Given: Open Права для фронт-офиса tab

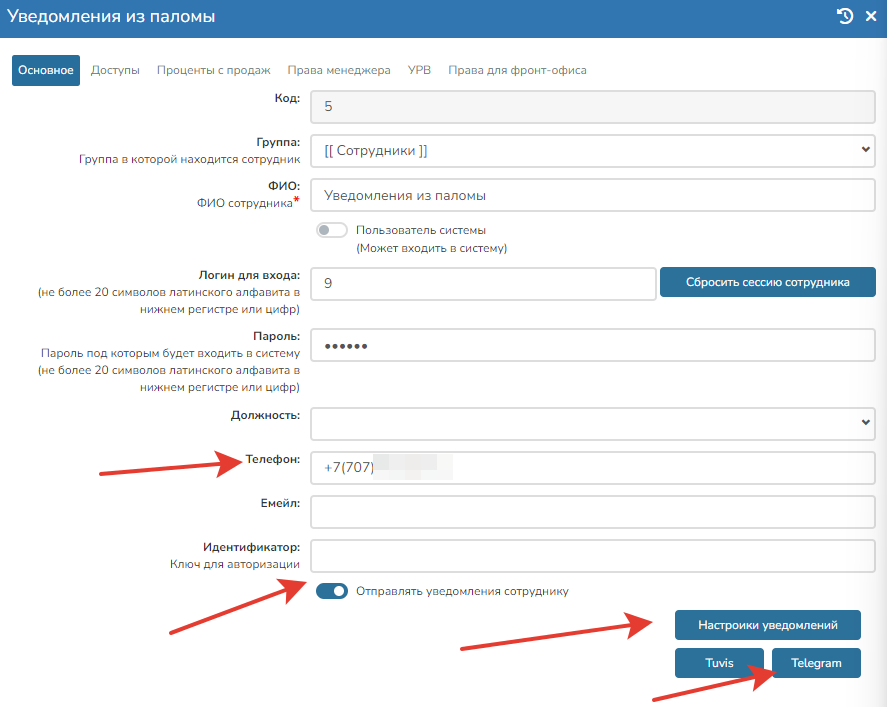Looking at the screenshot, I should point(517,71).
